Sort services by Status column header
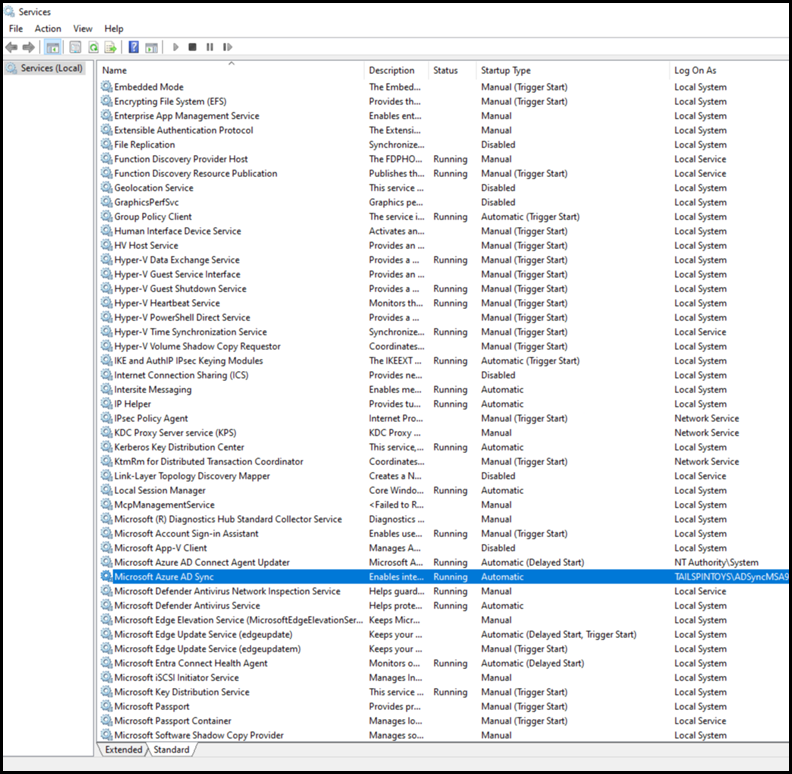 445,71
